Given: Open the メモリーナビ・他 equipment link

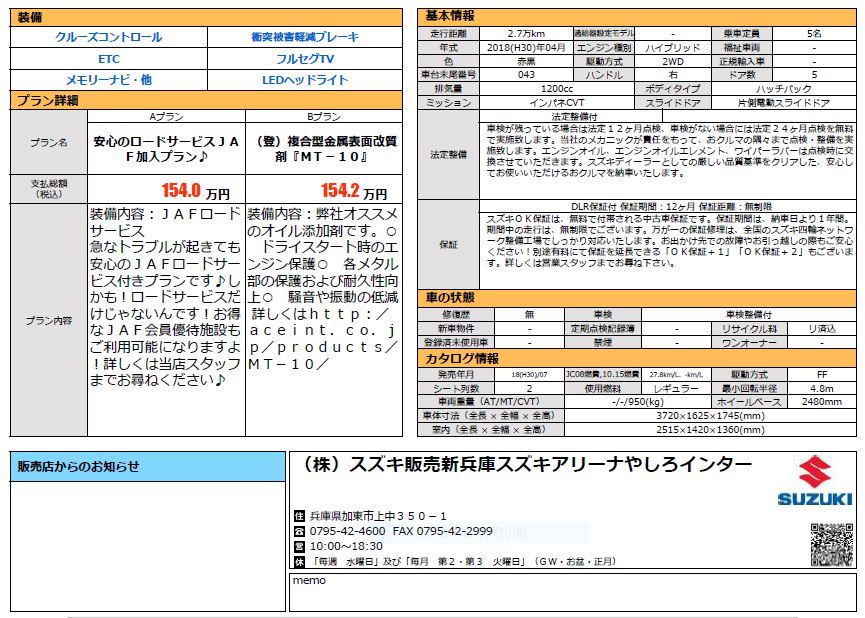Looking at the screenshot, I should 108,79.
